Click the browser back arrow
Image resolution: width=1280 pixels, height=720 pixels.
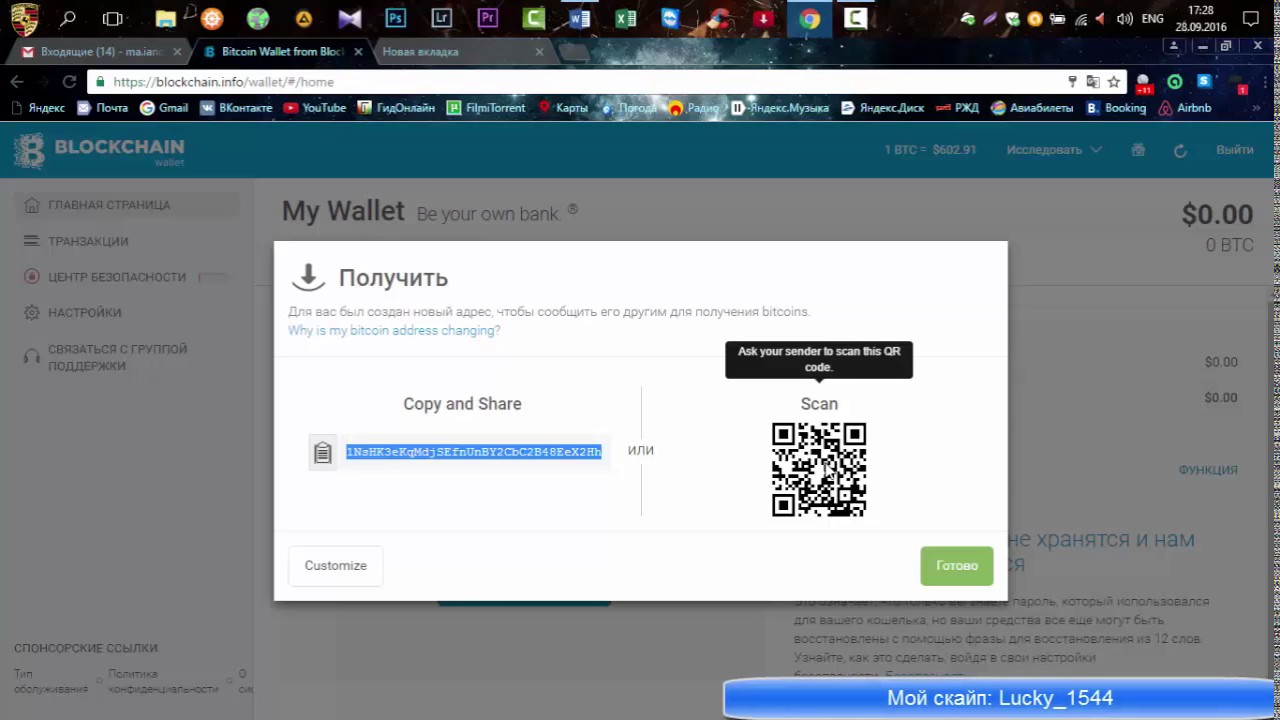18,82
